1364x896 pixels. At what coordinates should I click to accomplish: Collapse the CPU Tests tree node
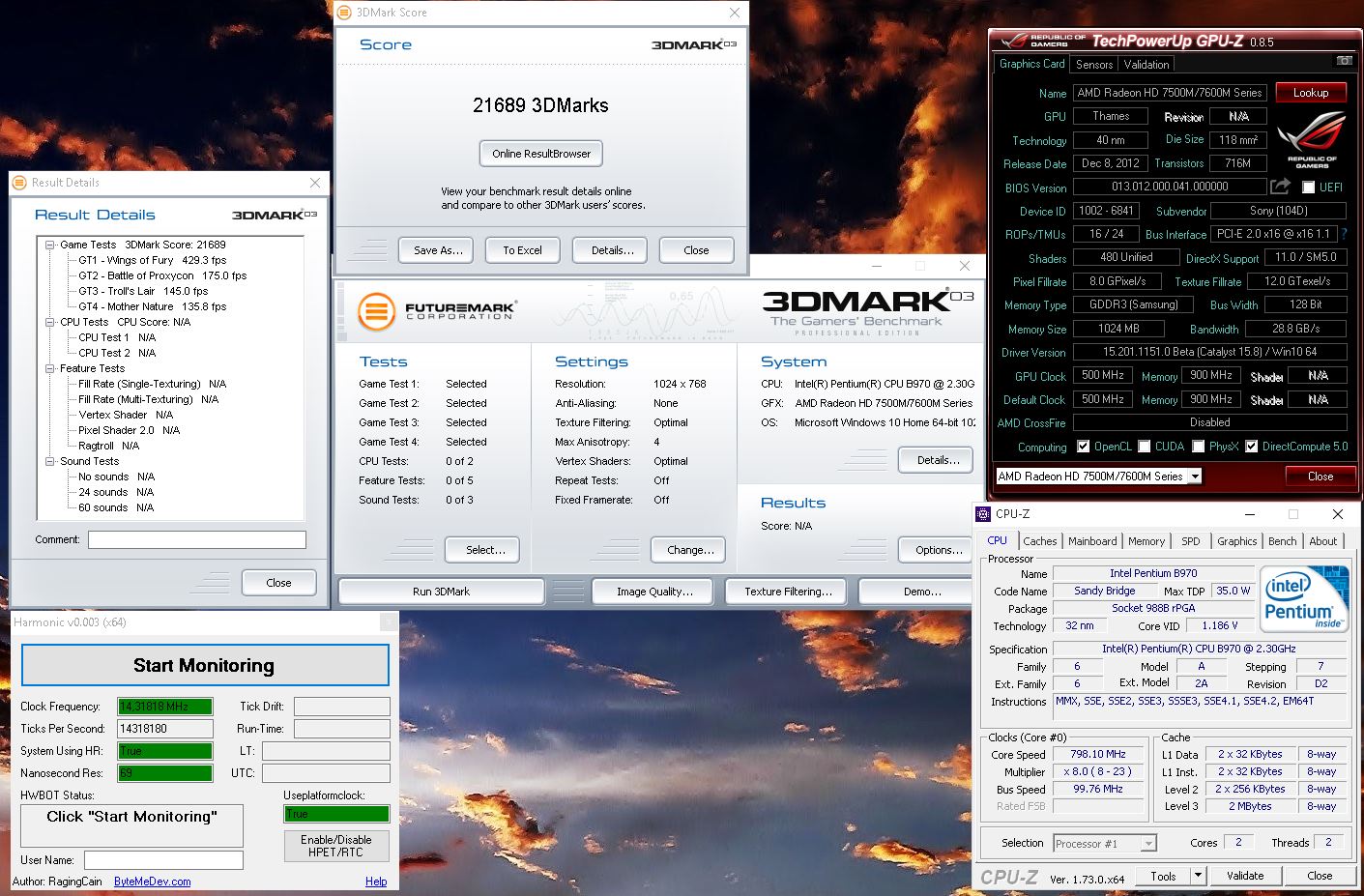[49, 322]
